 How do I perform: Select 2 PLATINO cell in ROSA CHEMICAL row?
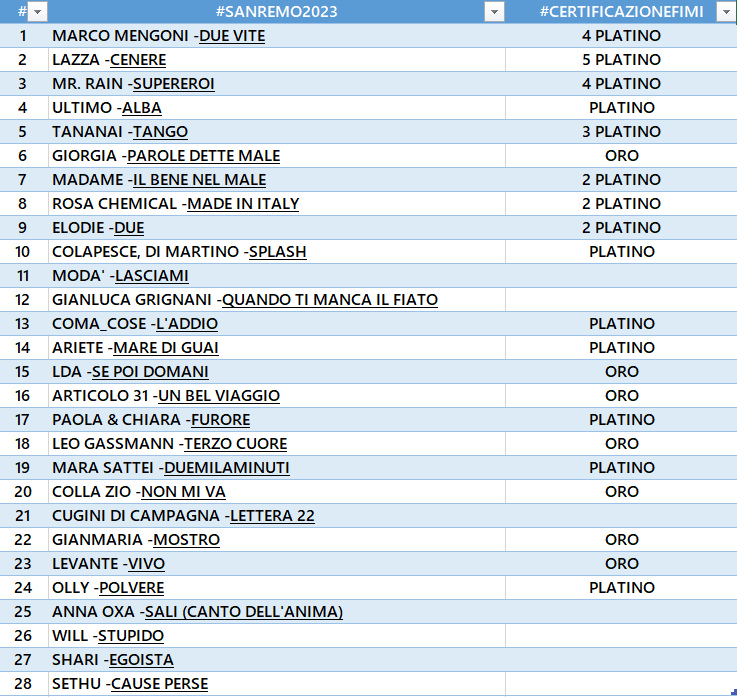tap(621, 204)
